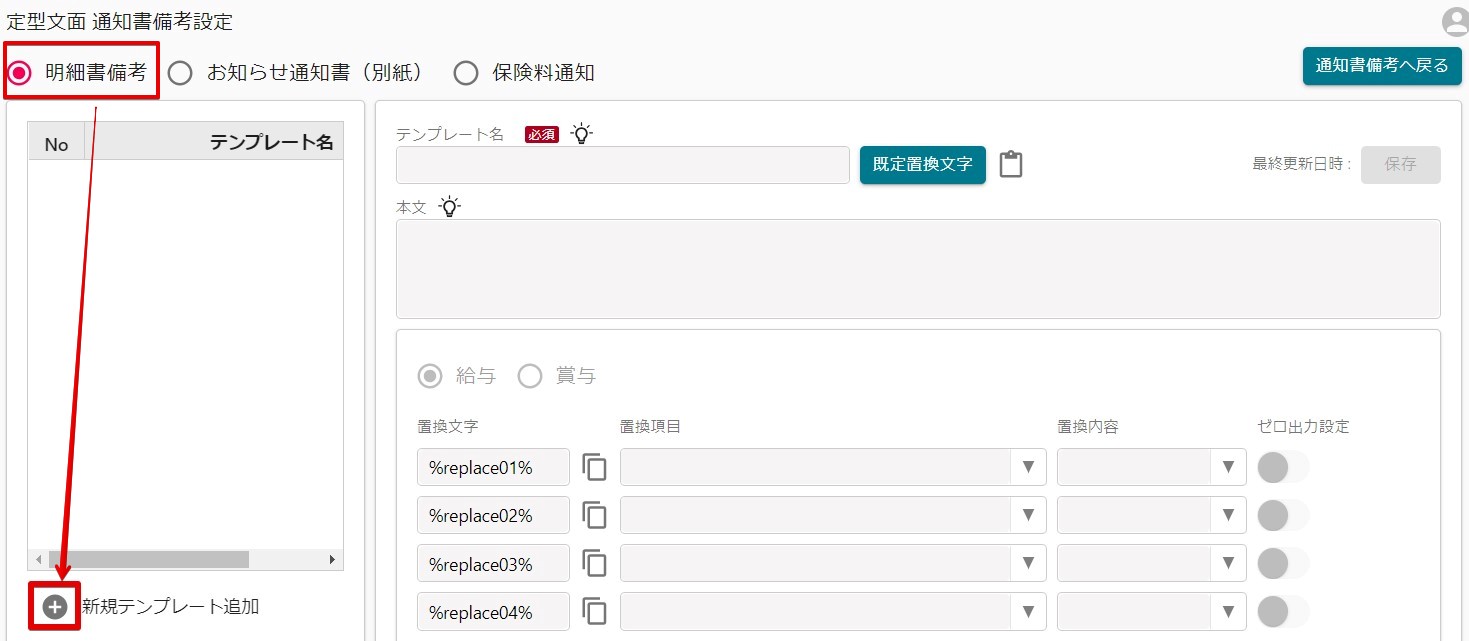Click the 必須 badge
The height and width of the screenshot is (641, 1469).
pos(541,134)
